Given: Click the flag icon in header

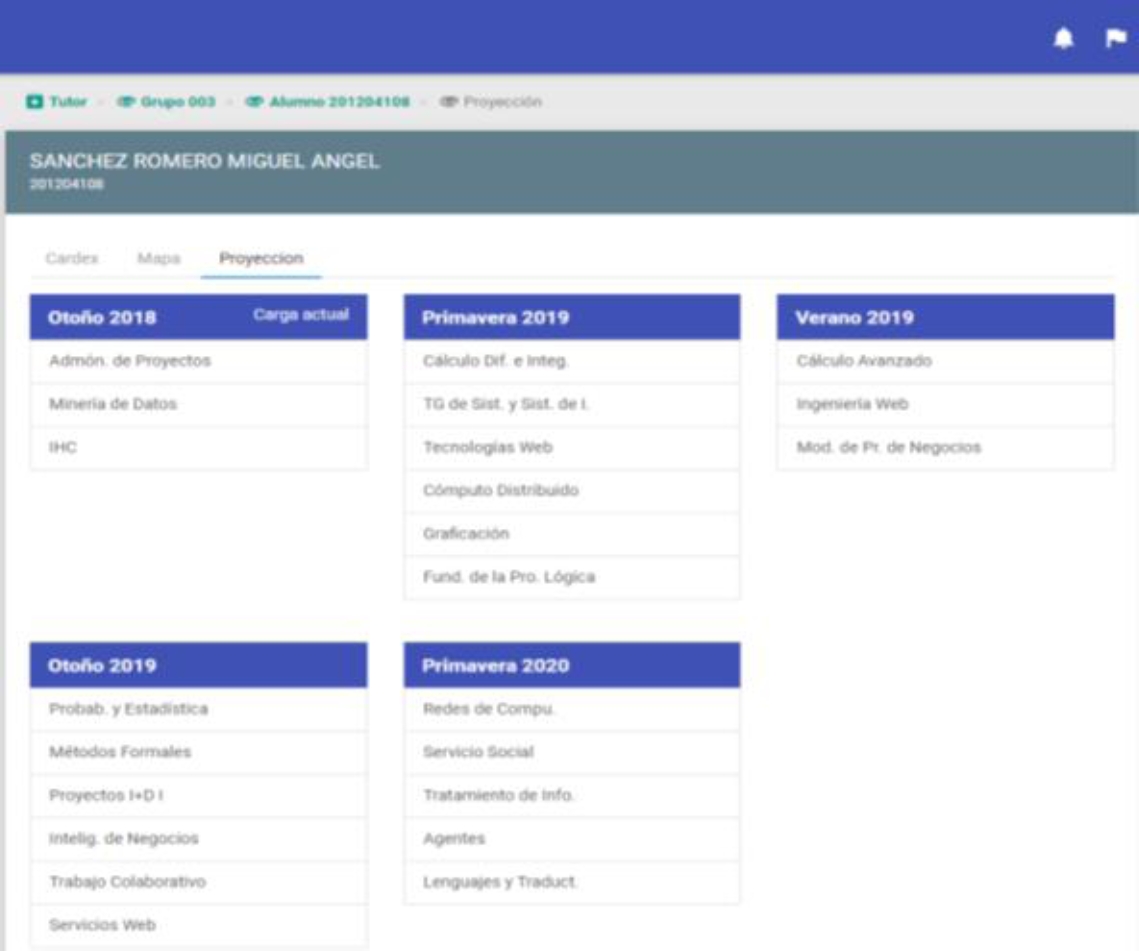Looking at the screenshot, I should click(x=1114, y=38).
